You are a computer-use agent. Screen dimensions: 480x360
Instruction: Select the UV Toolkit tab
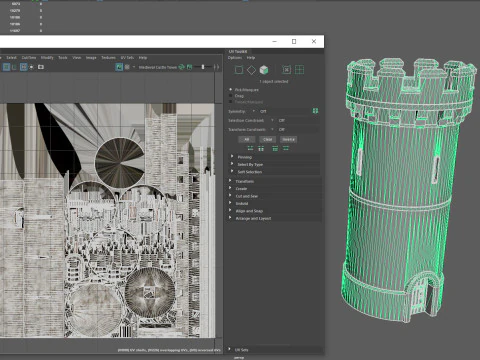[238, 52]
